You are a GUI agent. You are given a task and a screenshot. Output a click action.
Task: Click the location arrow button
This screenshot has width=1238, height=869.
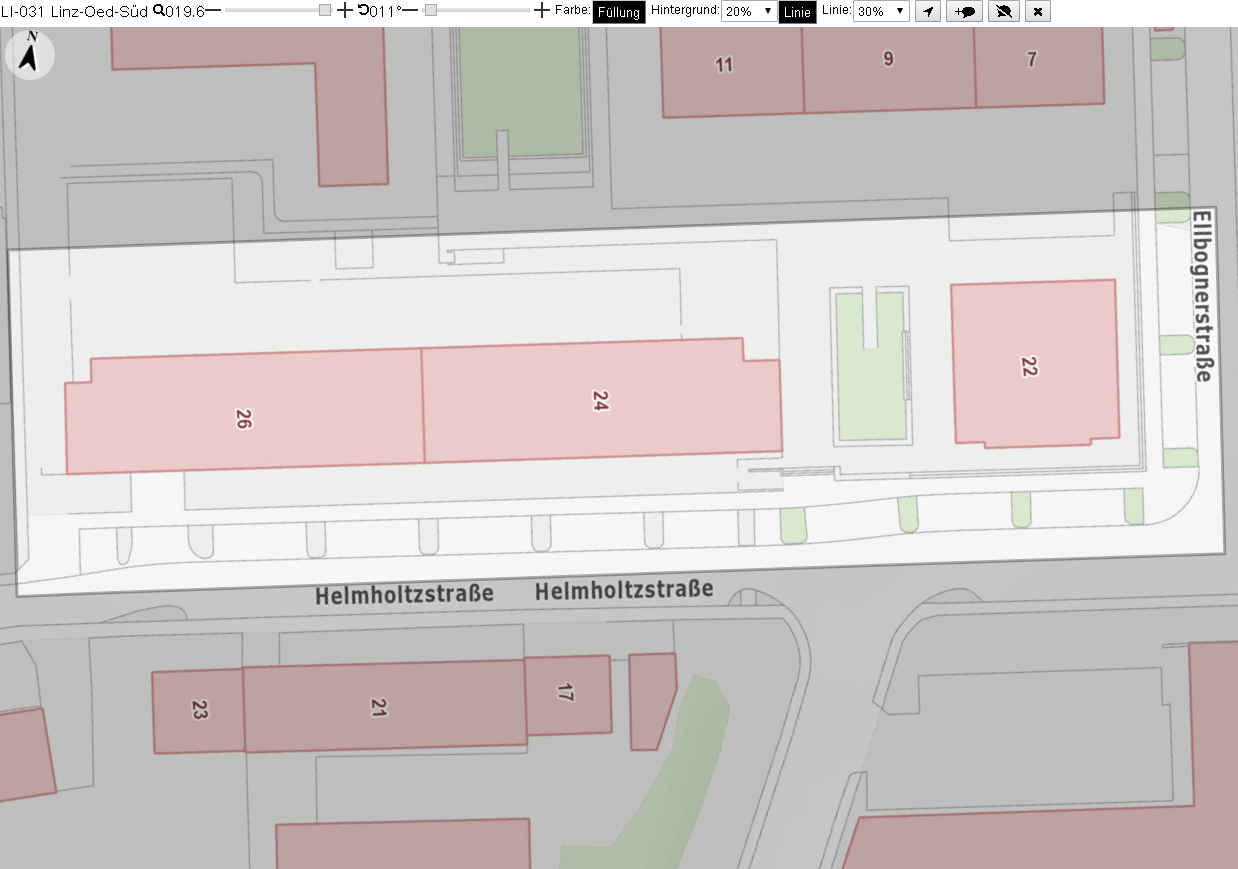pos(928,11)
